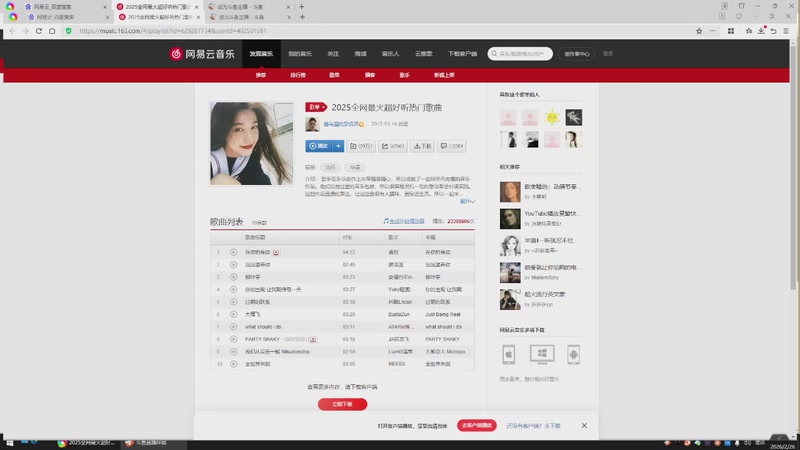Screen dimensions: 800x450
Task: Click red open-in-client play button
Action: pyautogui.click(x=477, y=426)
